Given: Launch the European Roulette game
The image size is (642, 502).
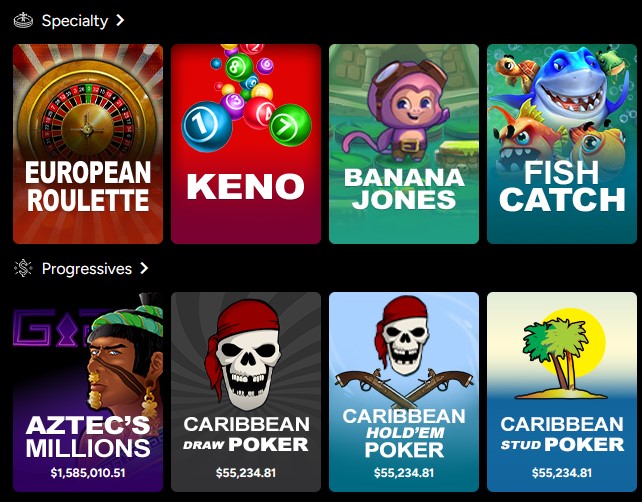Looking at the screenshot, I should (x=88, y=144).
